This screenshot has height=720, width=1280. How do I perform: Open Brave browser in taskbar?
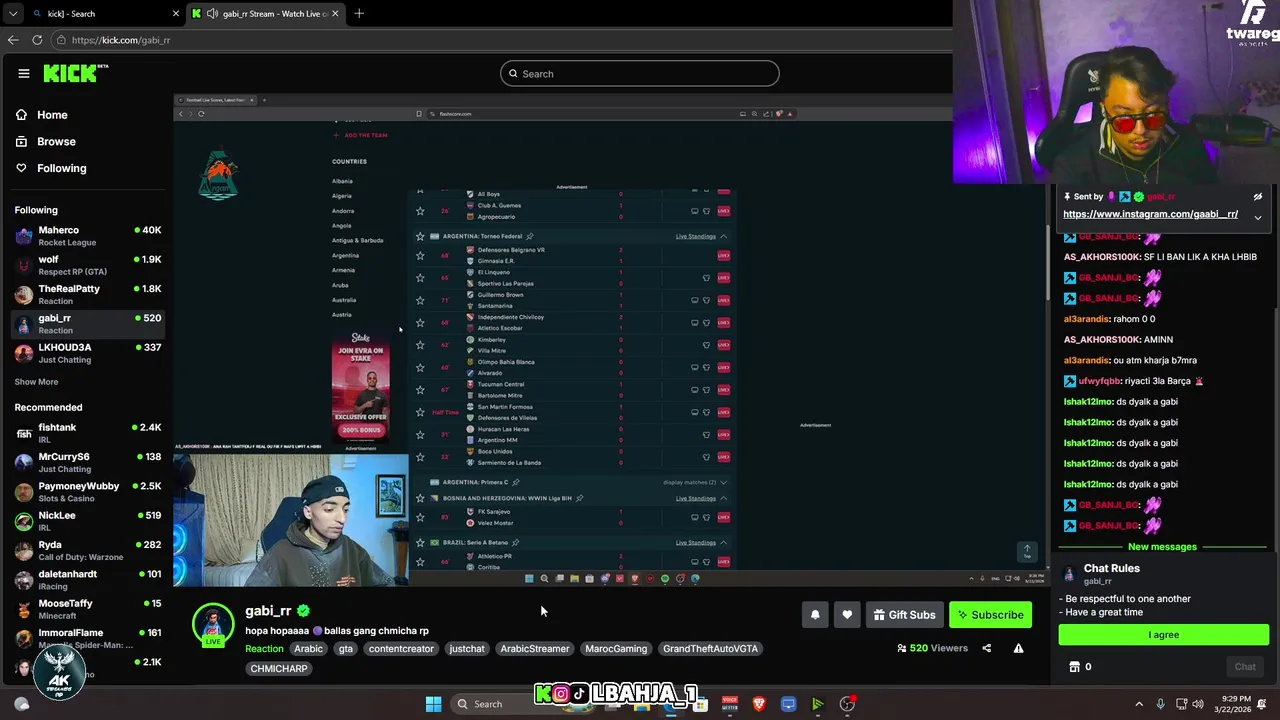point(759,704)
